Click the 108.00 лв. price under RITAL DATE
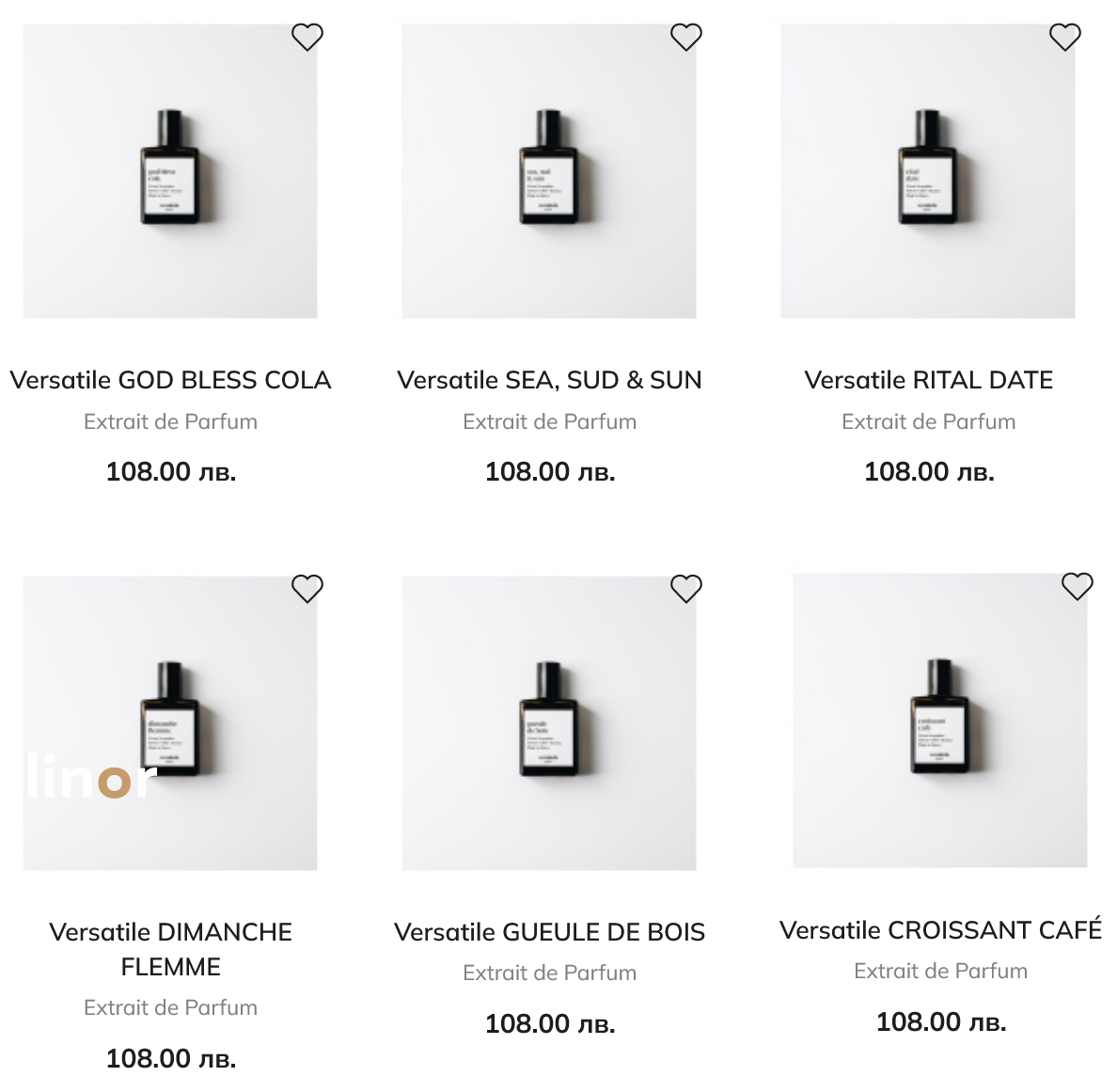 (x=929, y=471)
